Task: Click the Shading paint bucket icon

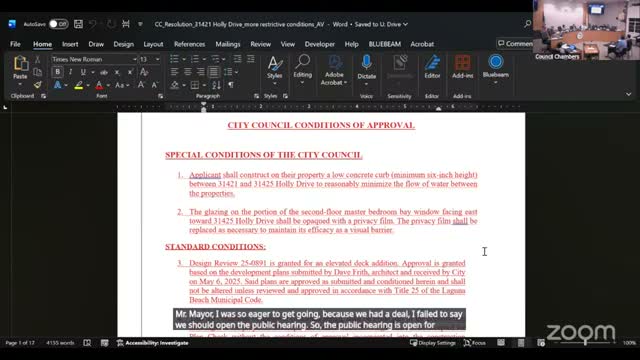Action: coord(175,85)
